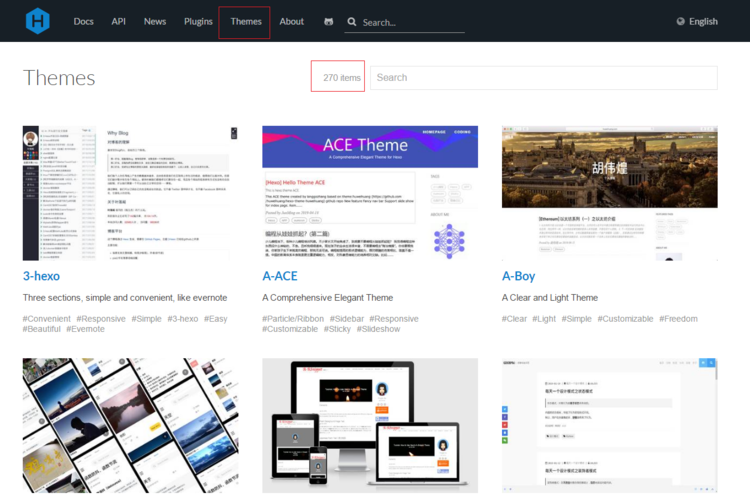This screenshot has height=502, width=750.
Task: Filter by #Easy tag
Action: (x=215, y=319)
